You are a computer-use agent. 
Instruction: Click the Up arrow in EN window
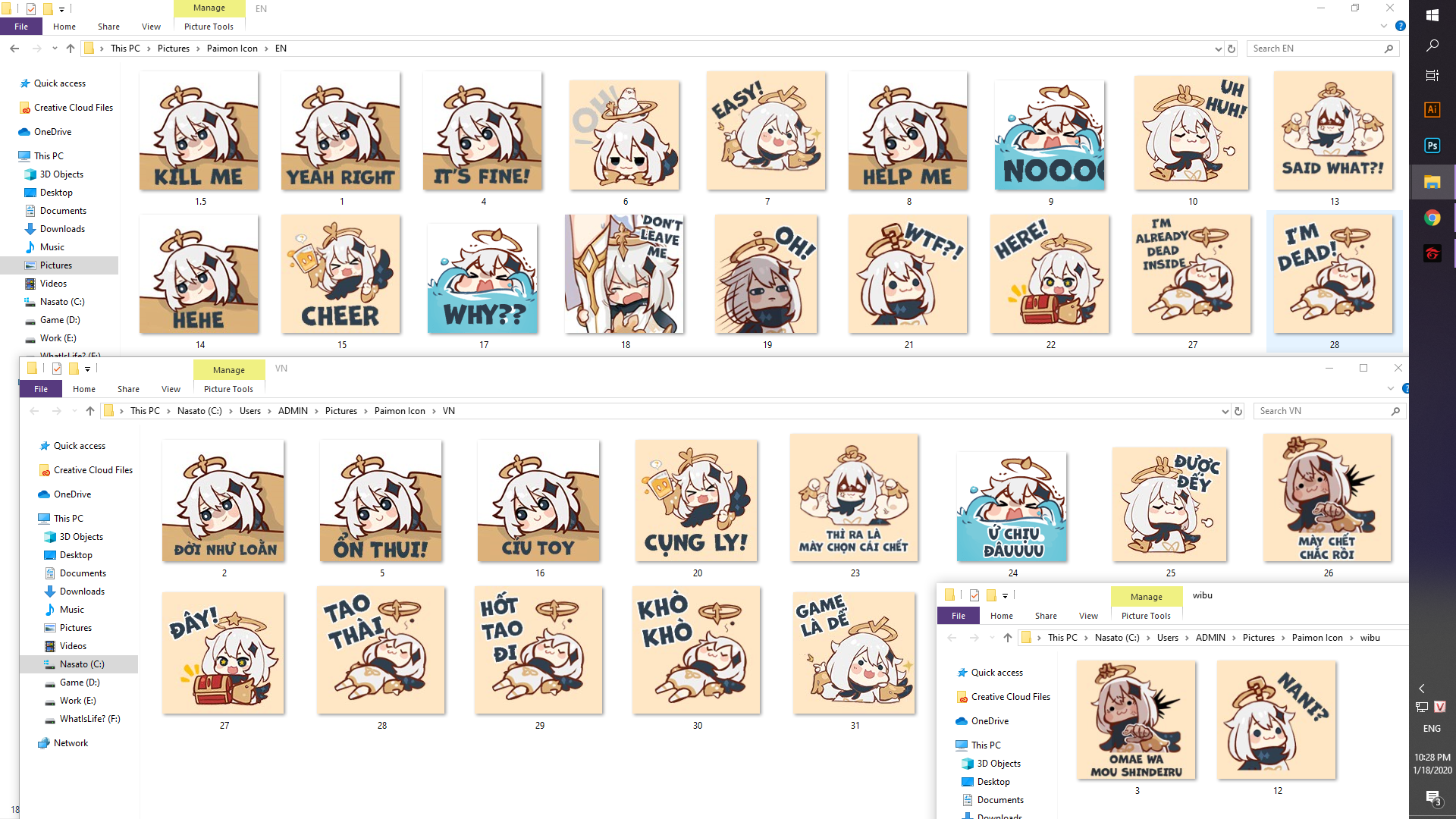point(71,49)
